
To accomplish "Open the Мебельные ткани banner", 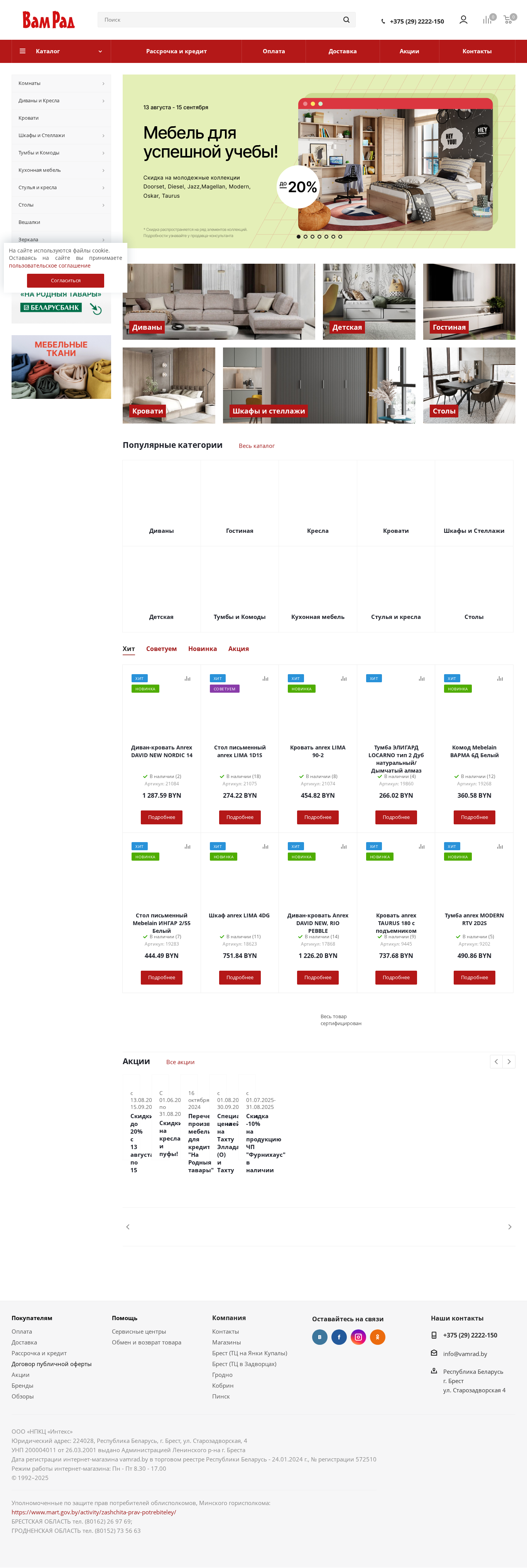I will tap(61, 367).
